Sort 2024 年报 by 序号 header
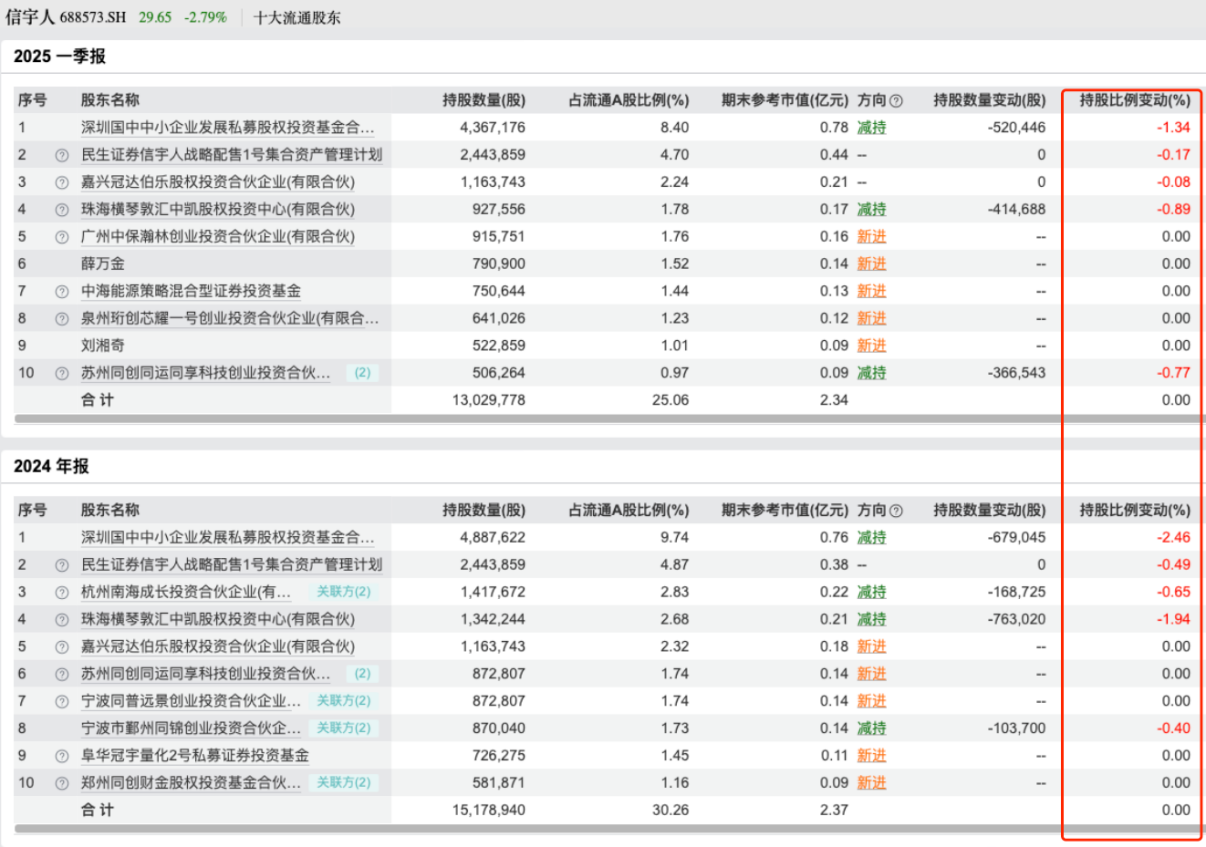Viewport: 1206px width, 847px height. (32, 510)
